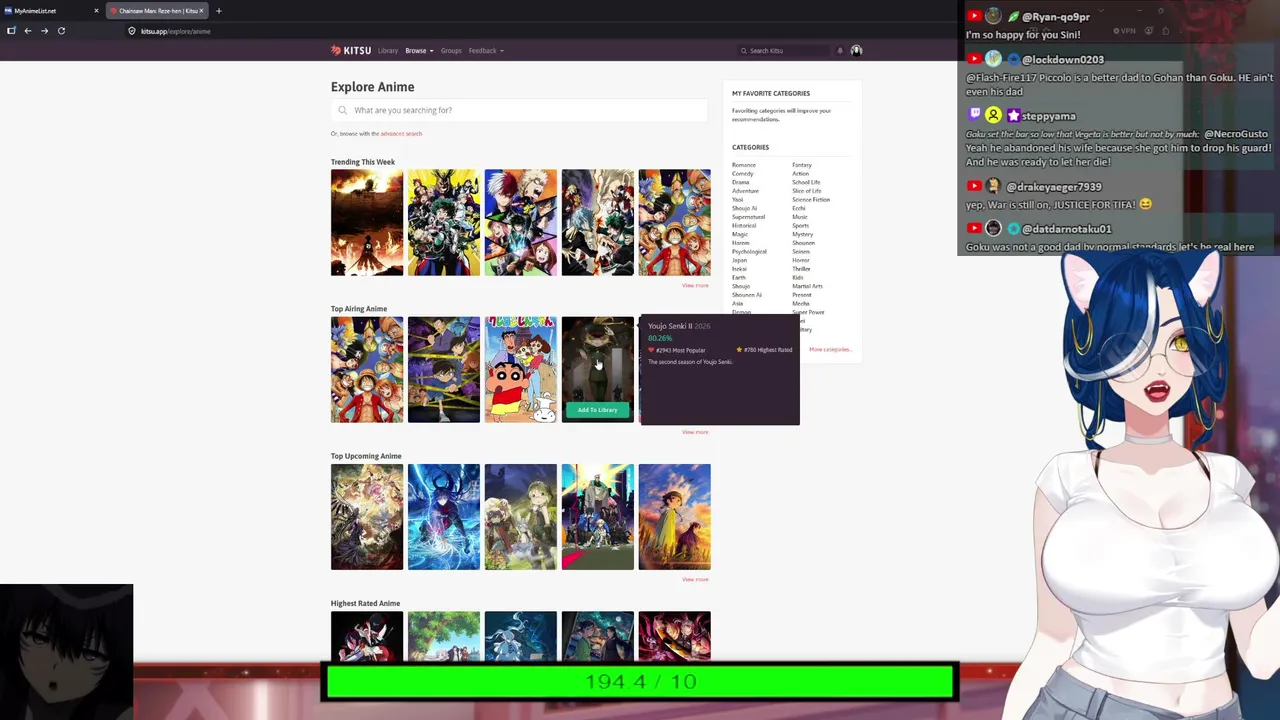This screenshot has height=720, width=1280.
Task: Click the 'What are you searching for?' box
Action: pyautogui.click(x=520, y=110)
